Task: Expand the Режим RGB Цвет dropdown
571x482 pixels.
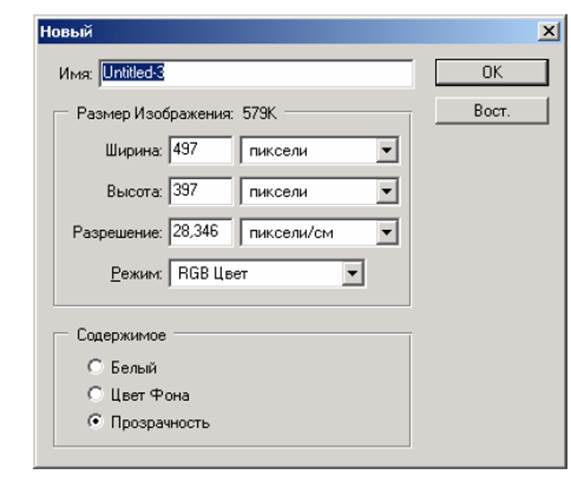Action: tap(352, 273)
